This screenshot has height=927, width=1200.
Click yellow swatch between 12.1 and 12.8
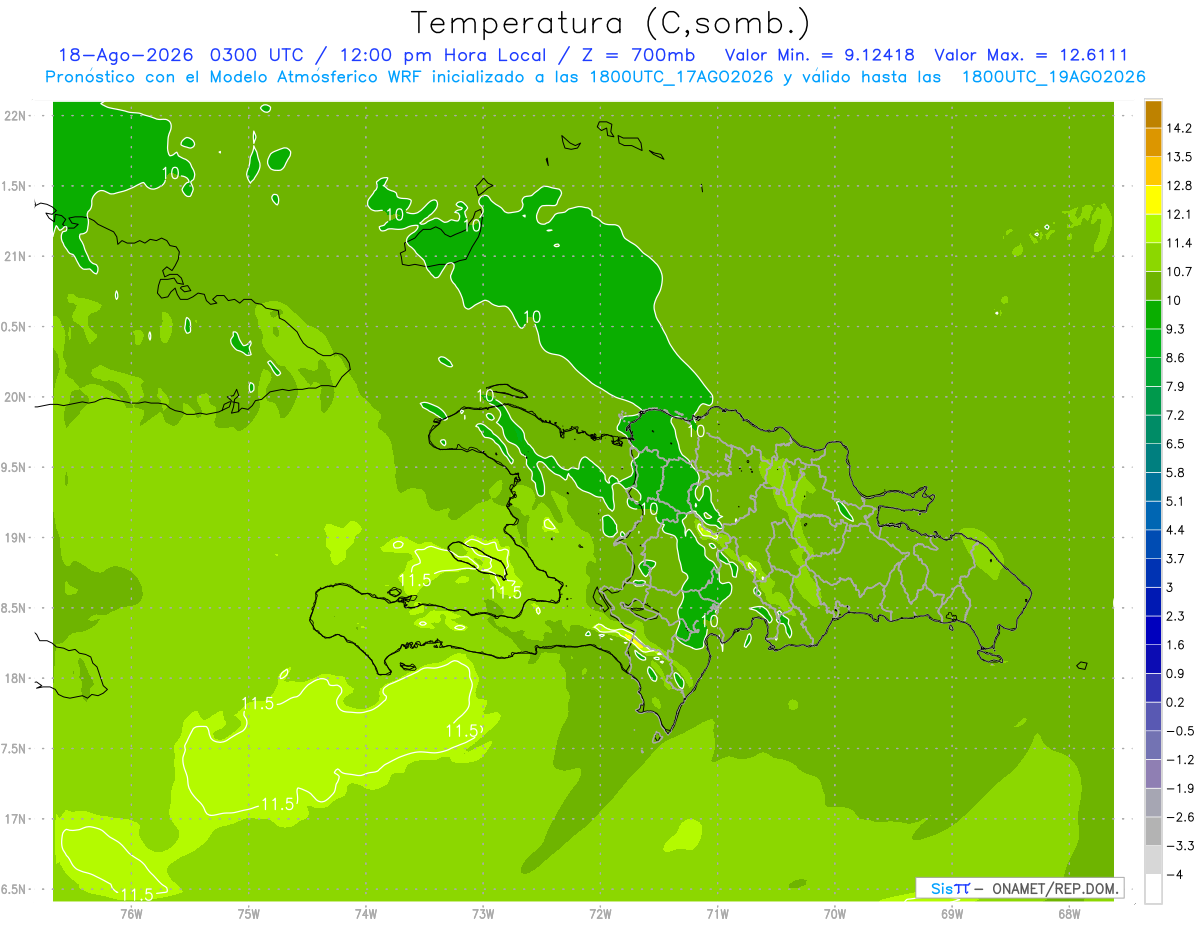tap(1153, 200)
